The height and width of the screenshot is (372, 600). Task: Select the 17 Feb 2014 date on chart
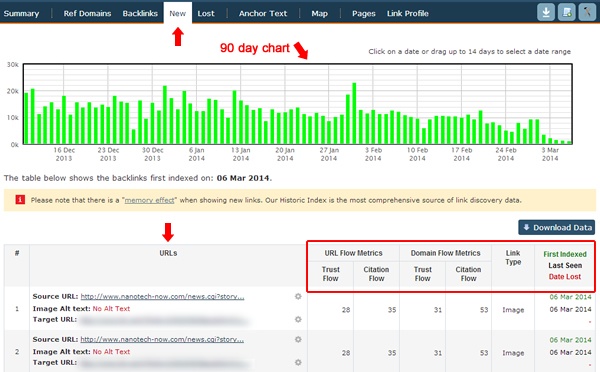click(x=461, y=154)
